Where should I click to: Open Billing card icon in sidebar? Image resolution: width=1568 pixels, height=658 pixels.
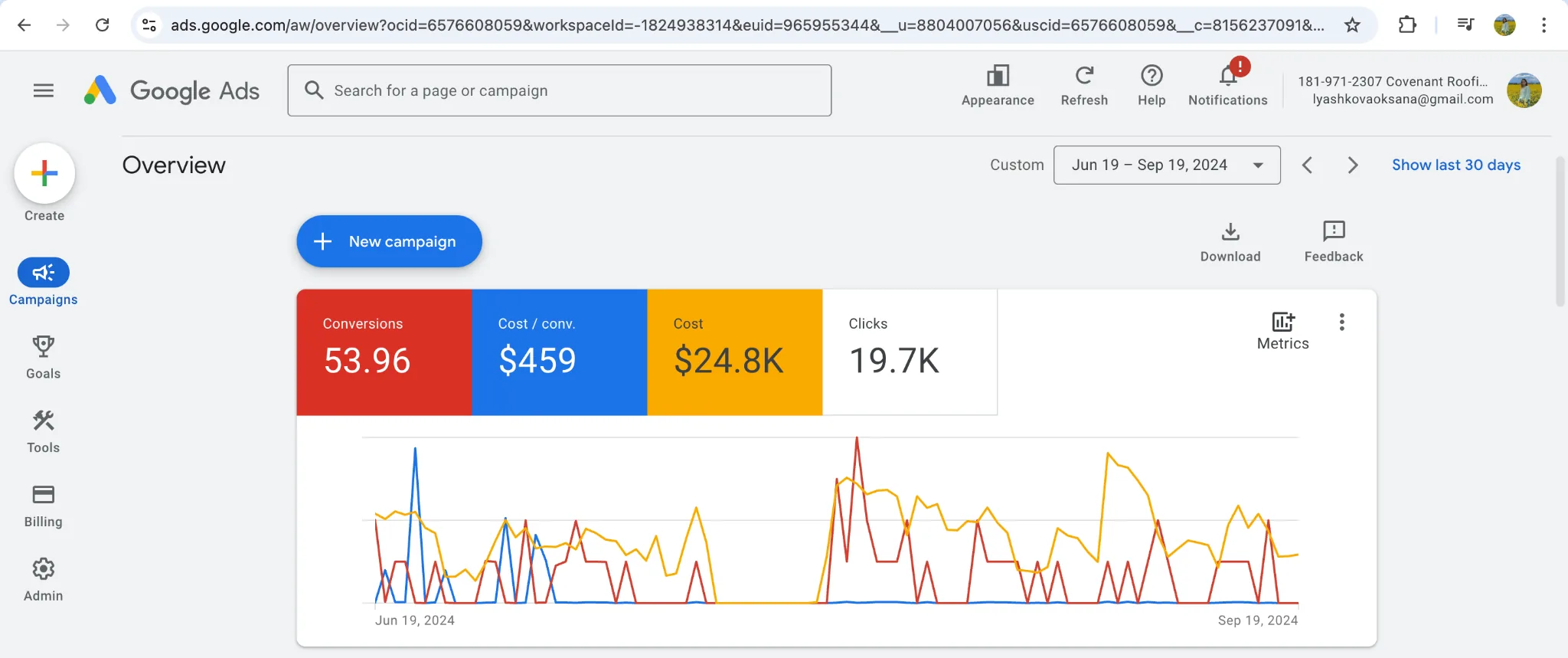[x=44, y=495]
